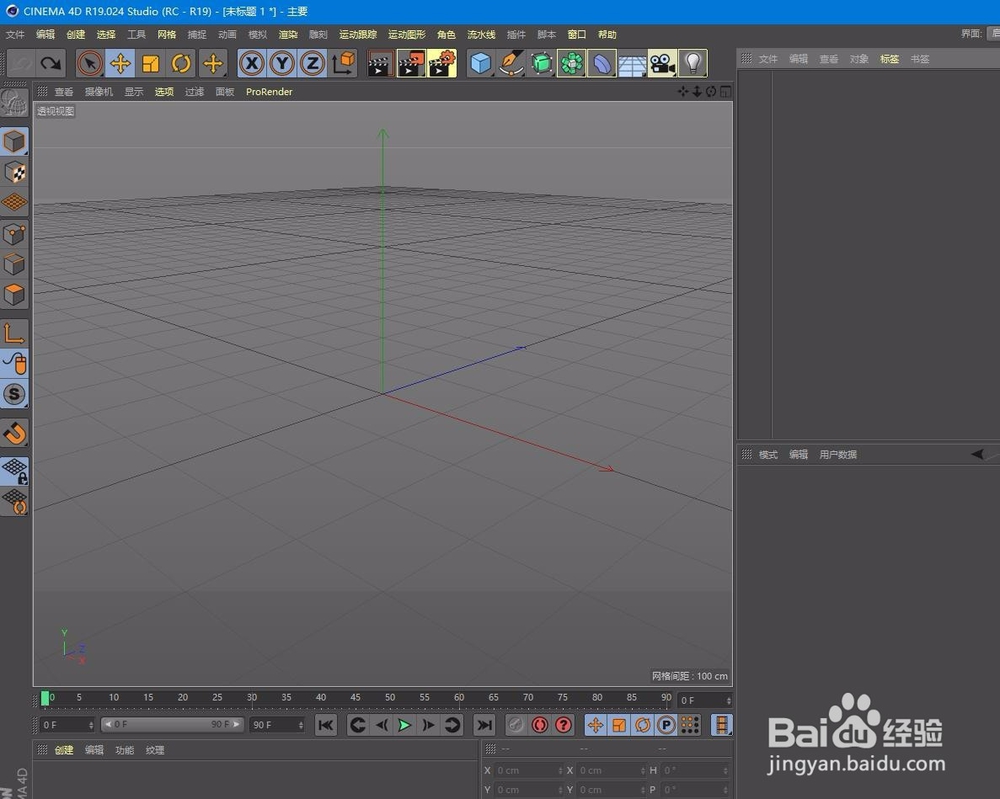Click the Redo arrow icon

50,63
